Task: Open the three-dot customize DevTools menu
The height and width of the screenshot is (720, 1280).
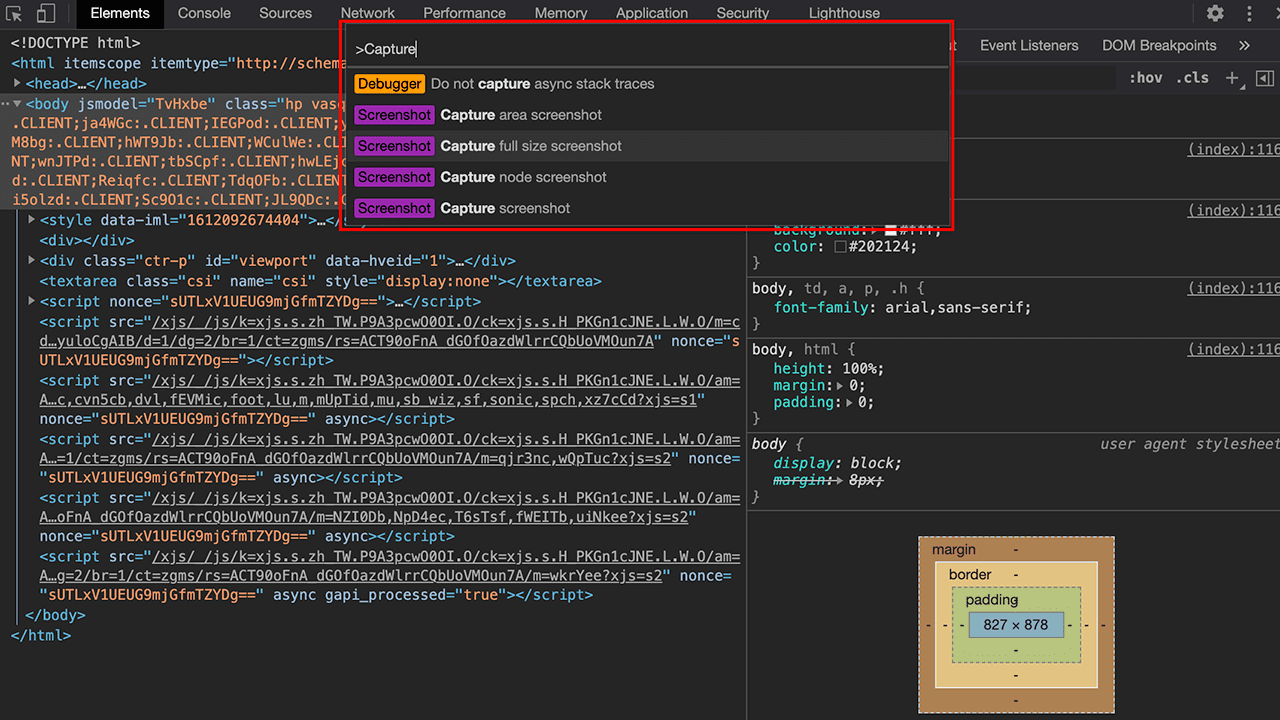Action: point(1249,14)
